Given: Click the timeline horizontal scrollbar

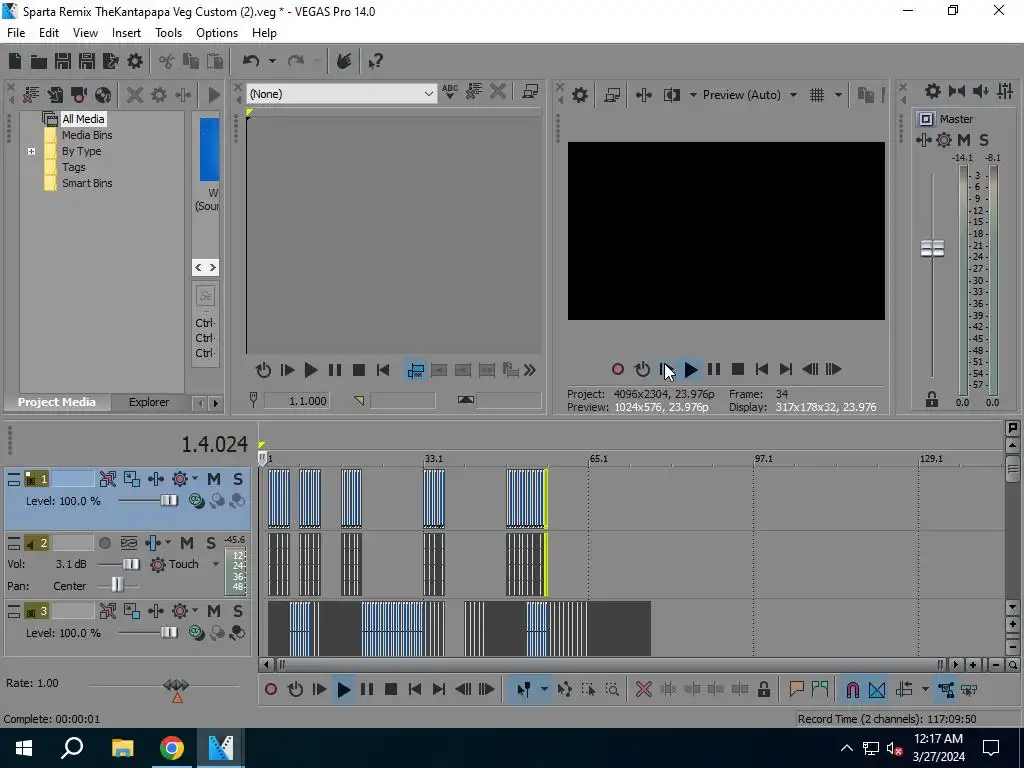Looking at the screenshot, I should click(609, 665).
